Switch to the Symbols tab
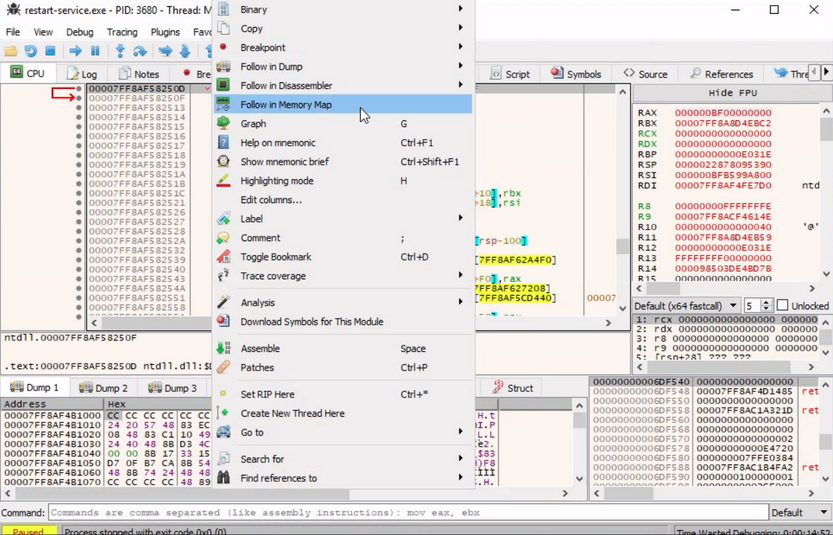 pos(576,74)
